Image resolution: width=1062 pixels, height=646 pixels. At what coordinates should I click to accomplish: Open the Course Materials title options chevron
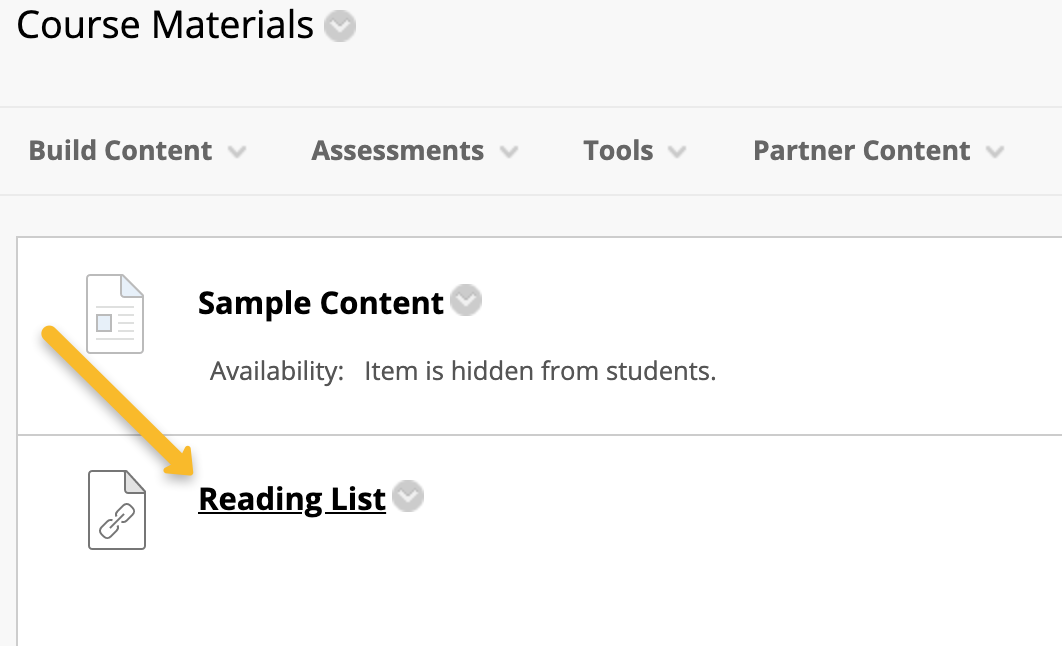pyautogui.click(x=340, y=27)
